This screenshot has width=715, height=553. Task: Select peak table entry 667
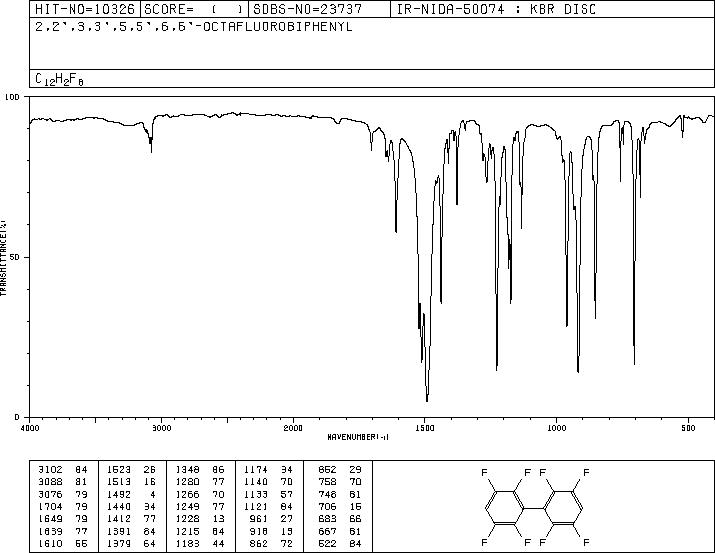click(x=340, y=531)
